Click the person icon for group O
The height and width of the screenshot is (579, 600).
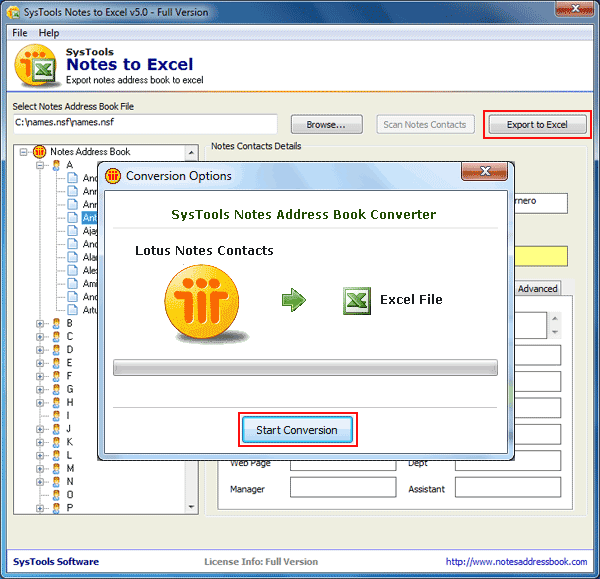coord(56,495)
